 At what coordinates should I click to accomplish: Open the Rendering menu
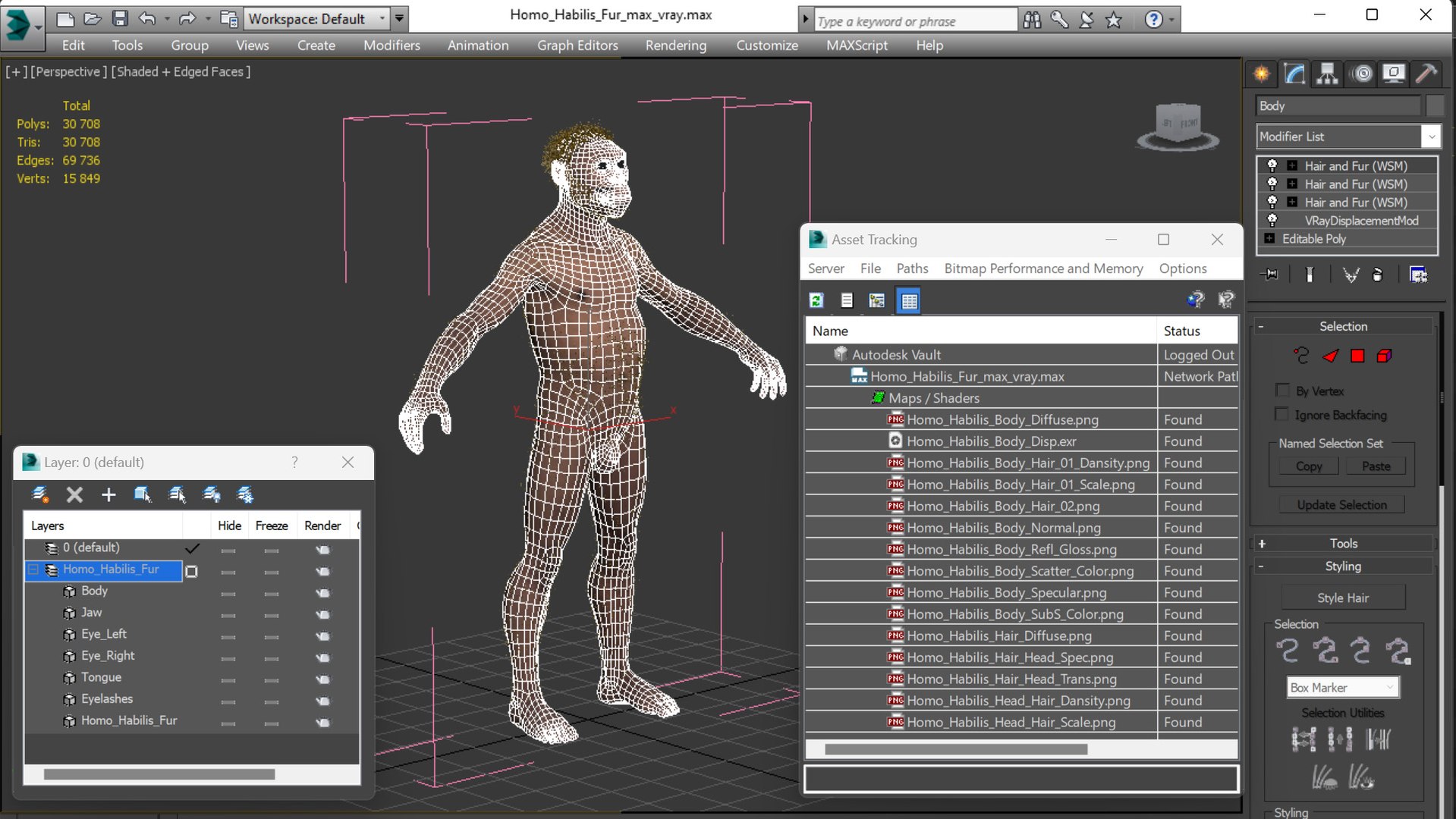click(676, 45)
